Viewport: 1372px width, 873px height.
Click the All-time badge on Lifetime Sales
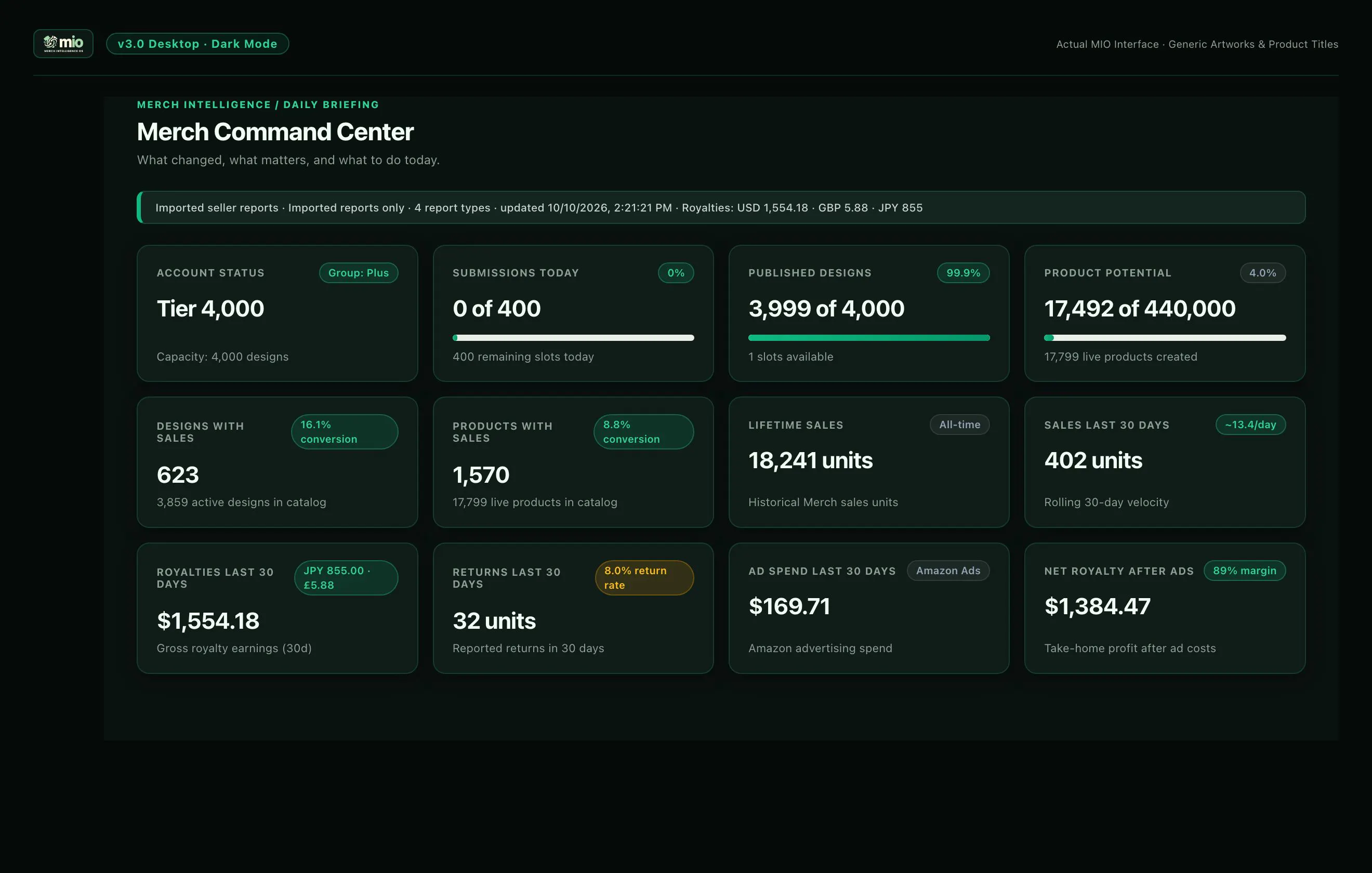click(959, 425)
